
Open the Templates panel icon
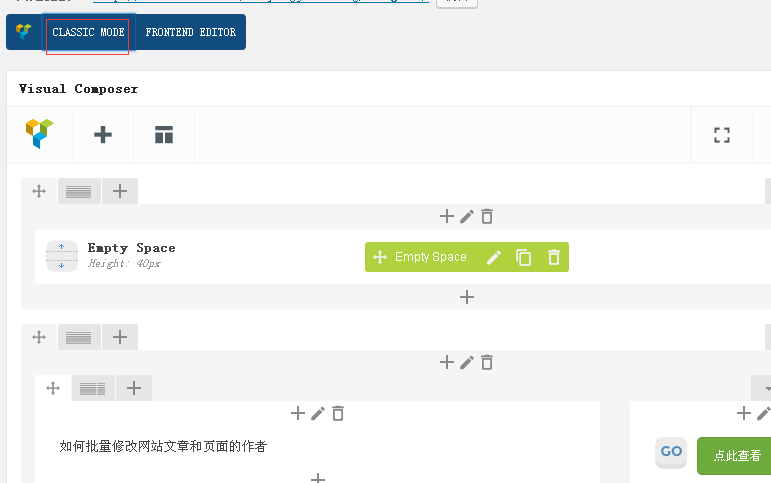[x=164, y=135]
